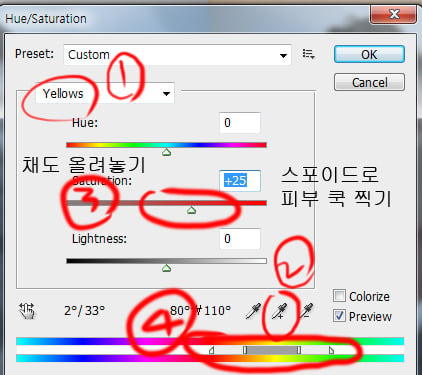The height and width of the screenshot is (375, 422).
Task: Toggle the Colorize checkbox
Action: pos(339,296)
